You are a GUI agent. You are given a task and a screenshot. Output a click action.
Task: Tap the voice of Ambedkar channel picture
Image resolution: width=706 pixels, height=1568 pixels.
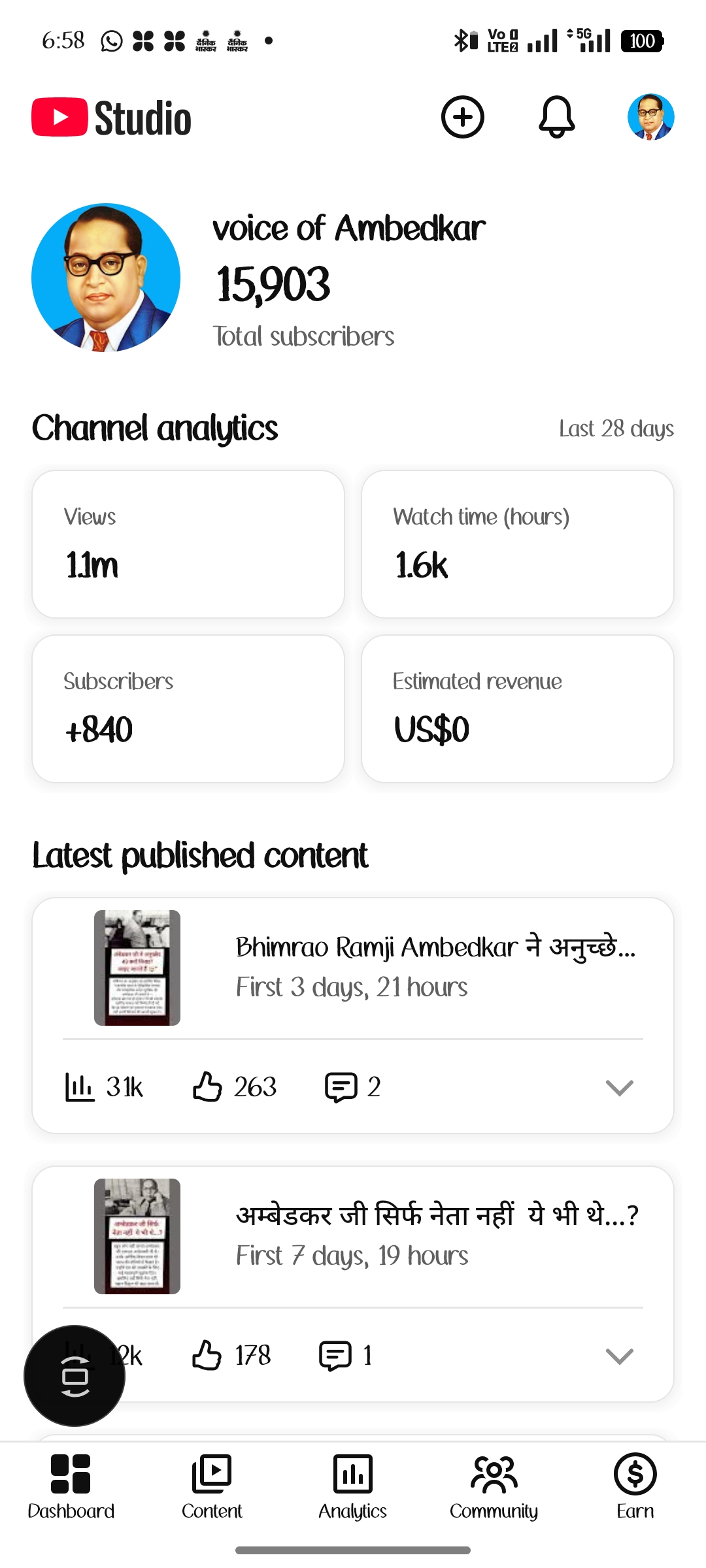pyautogui.click(x=106, y=278)
